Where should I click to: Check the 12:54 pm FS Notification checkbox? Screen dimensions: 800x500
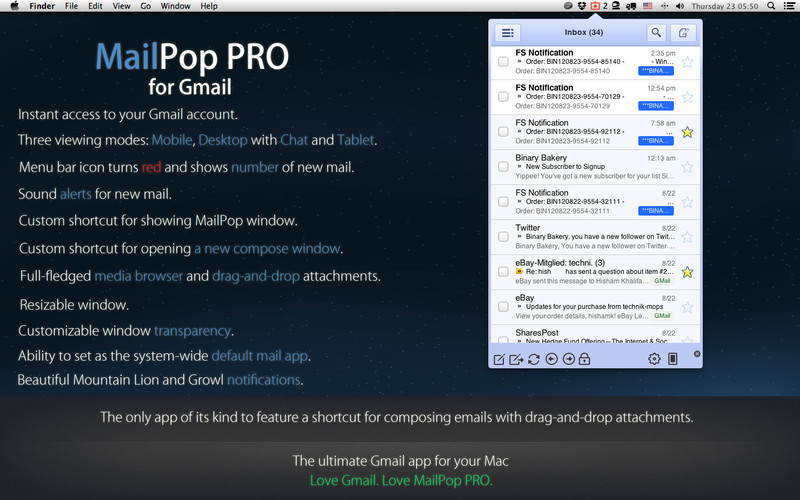tap(503, 97)
